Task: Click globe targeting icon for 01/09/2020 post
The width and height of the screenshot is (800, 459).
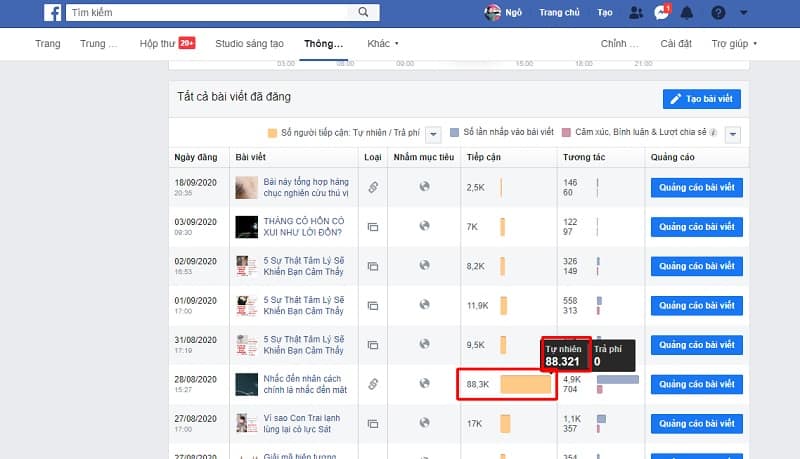Action: point(424,304)
